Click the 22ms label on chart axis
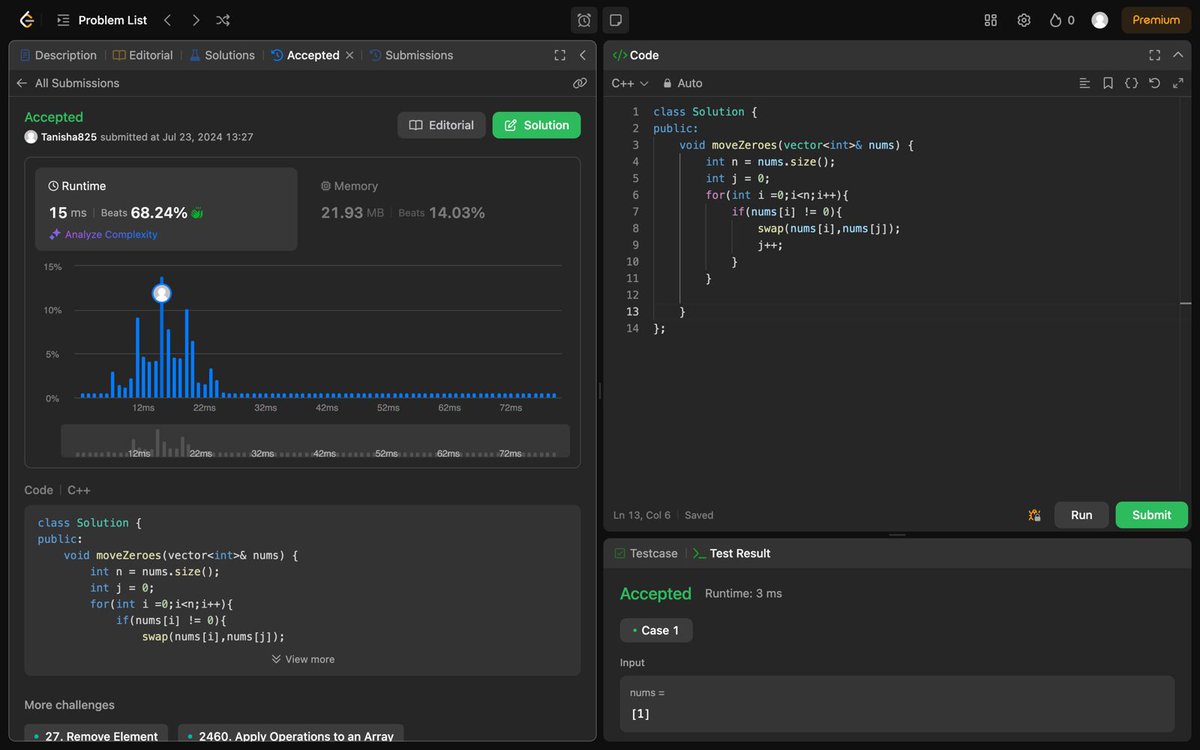Viewport: 1200px width, 750px height. (204, 408)
